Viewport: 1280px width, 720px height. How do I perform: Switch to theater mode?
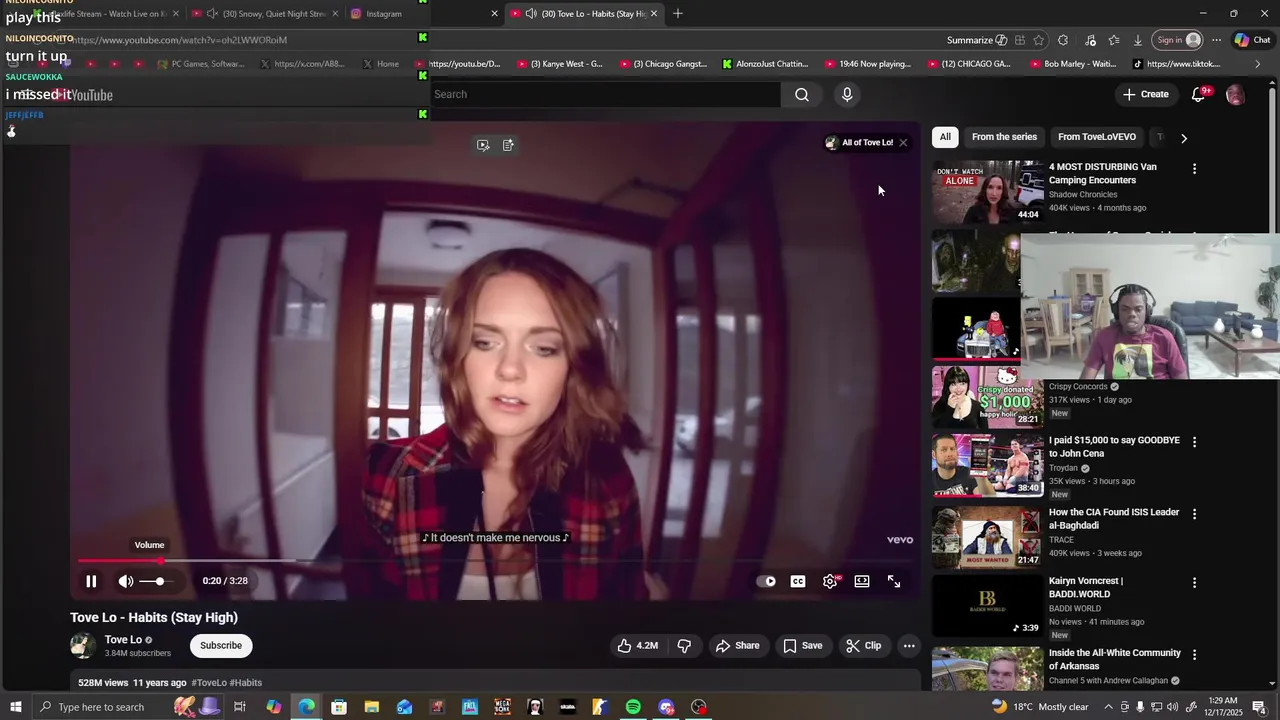point(862,581)
